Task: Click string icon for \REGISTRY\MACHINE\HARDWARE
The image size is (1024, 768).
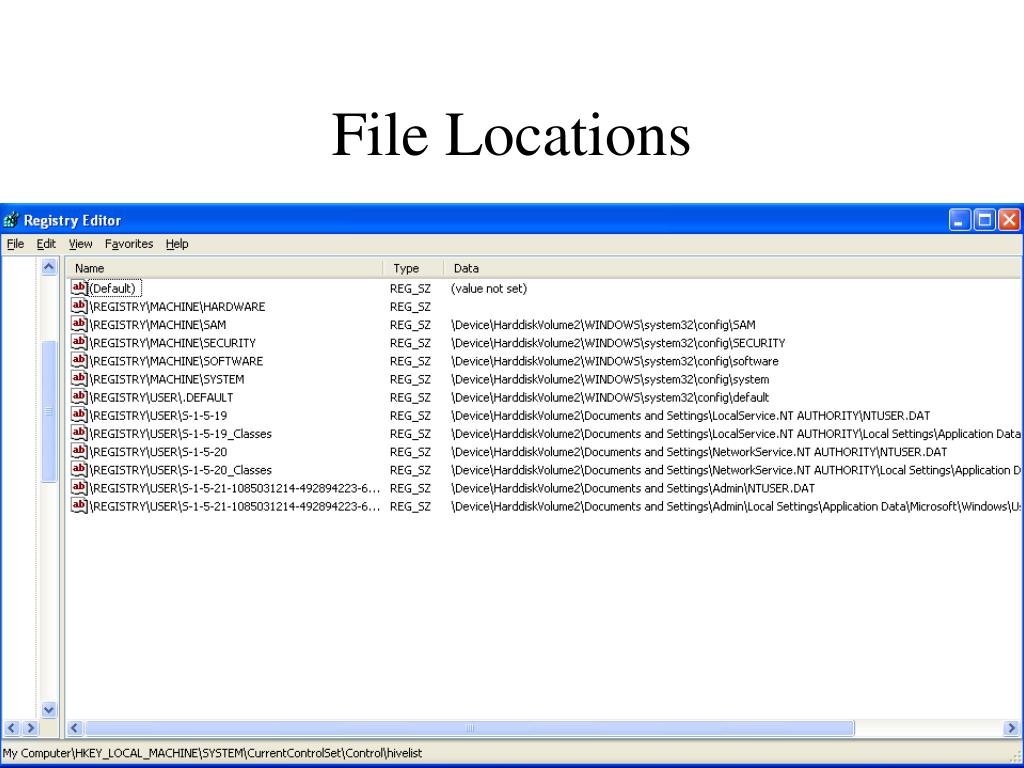Action: pyautogui.click(x=79, y=306)
